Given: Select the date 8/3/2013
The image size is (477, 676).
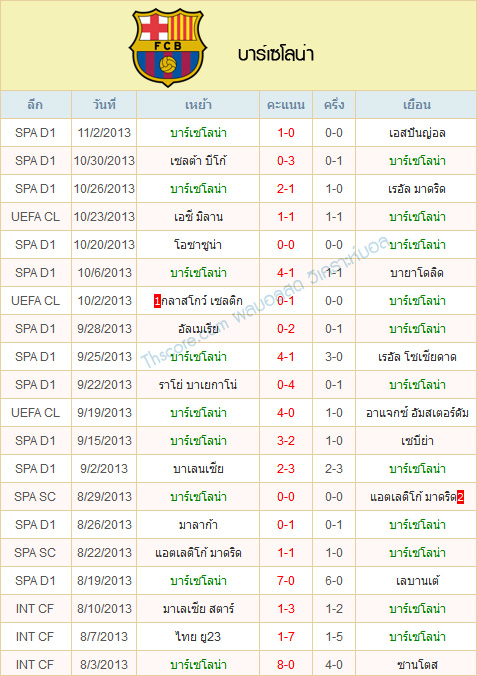Looking at the screenshot, I should coord(104,665).
